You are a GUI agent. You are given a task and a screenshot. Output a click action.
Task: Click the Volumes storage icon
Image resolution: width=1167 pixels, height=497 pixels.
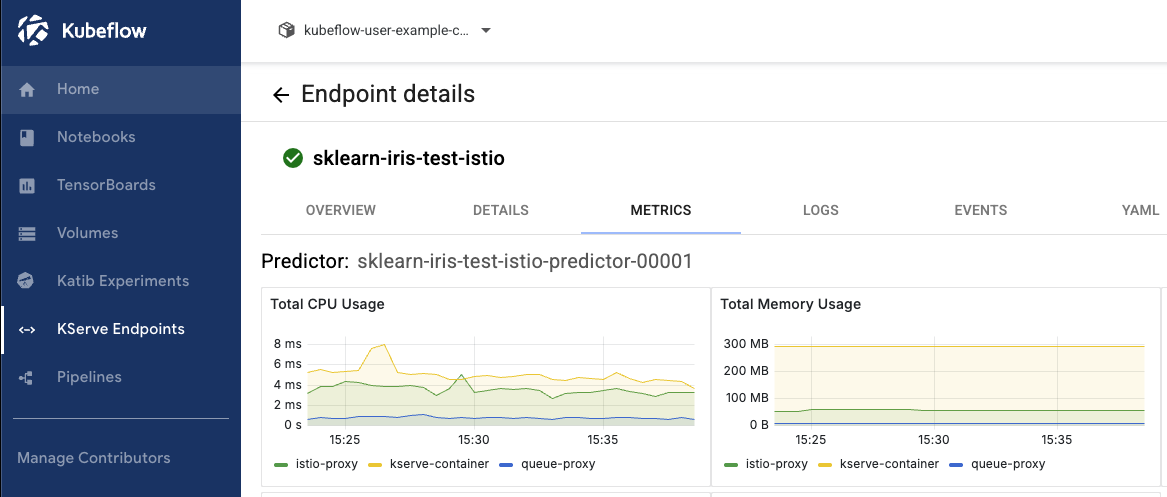(27, 234)
